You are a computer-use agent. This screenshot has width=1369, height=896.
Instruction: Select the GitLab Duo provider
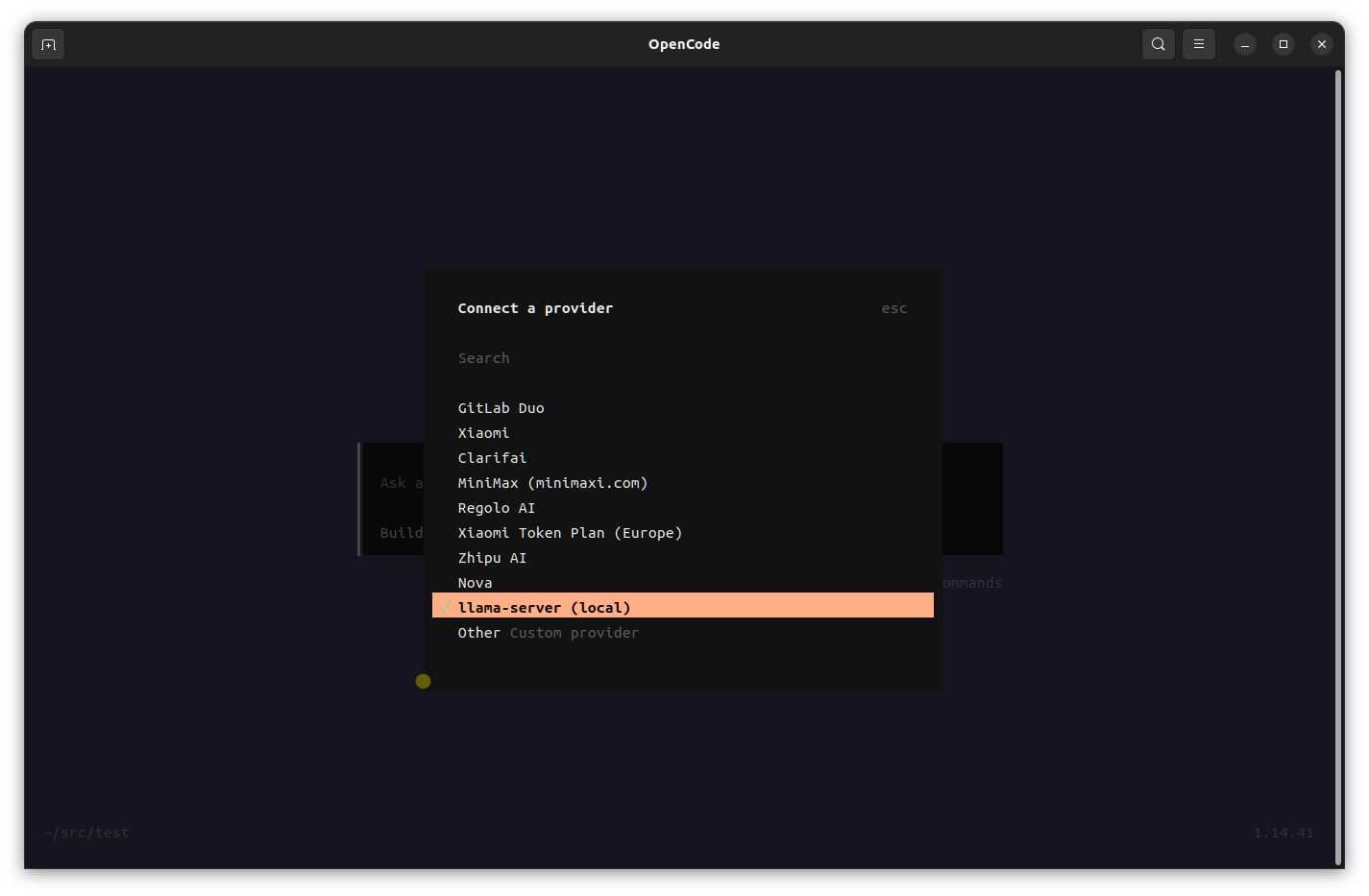coord(682,408)
